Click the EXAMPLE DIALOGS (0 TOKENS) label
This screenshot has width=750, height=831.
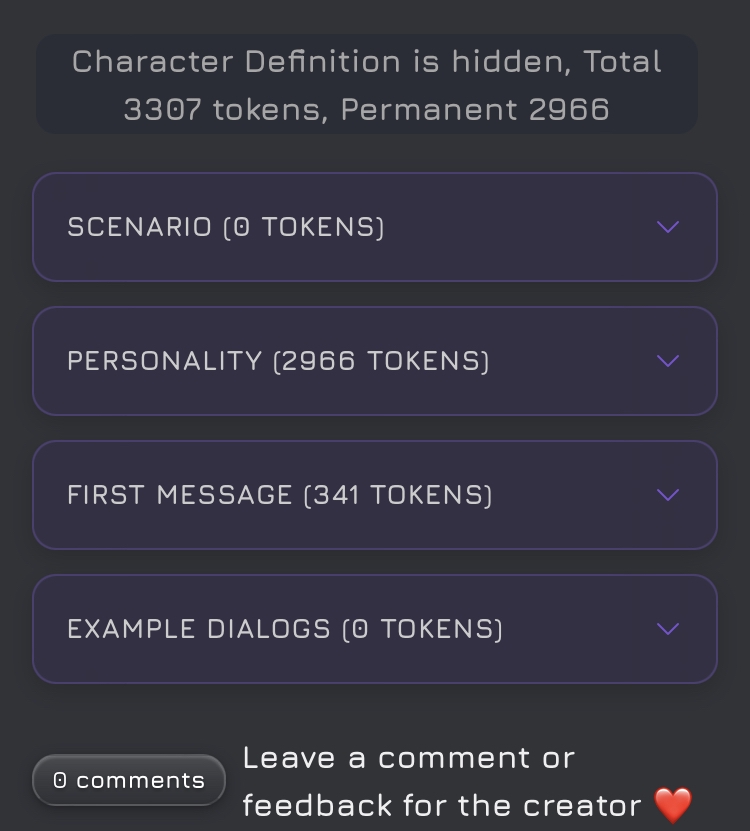pos(285,629)
